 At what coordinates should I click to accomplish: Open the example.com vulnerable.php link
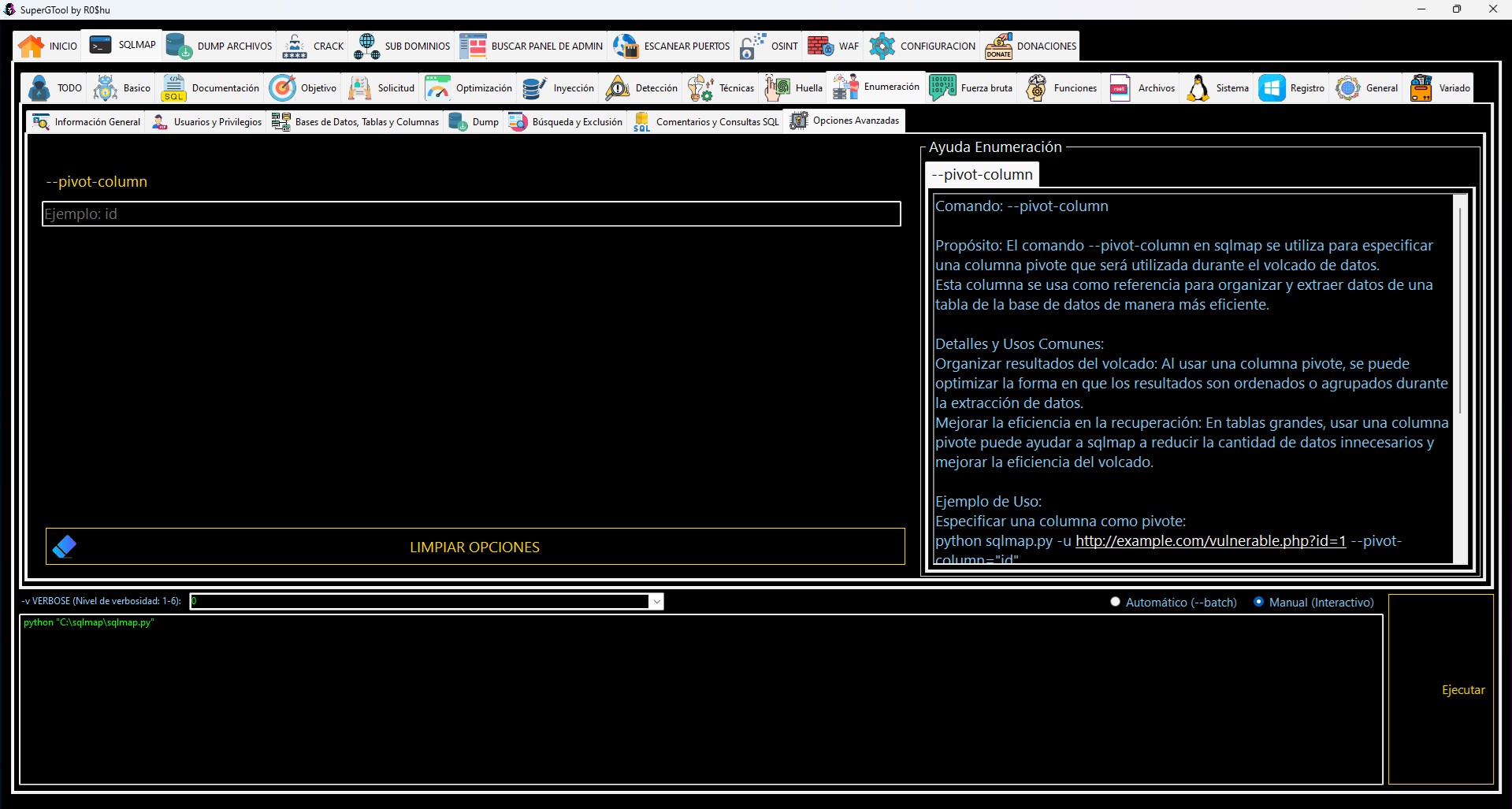coord(1210,541)
